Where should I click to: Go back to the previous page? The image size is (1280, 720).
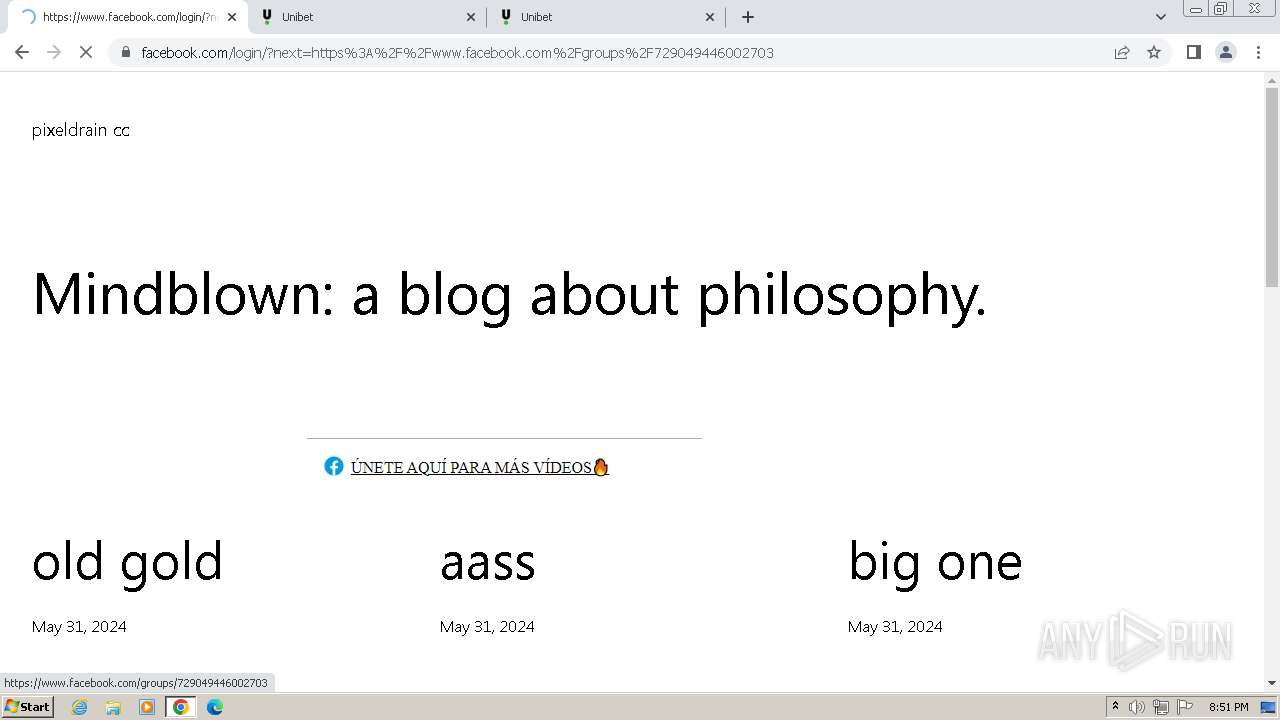pyautogui.click(x=22, y=52)
